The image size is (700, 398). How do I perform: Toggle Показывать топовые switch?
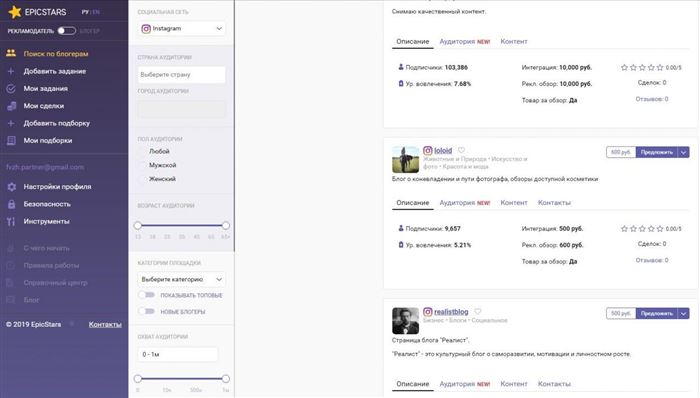click(146, 295)
